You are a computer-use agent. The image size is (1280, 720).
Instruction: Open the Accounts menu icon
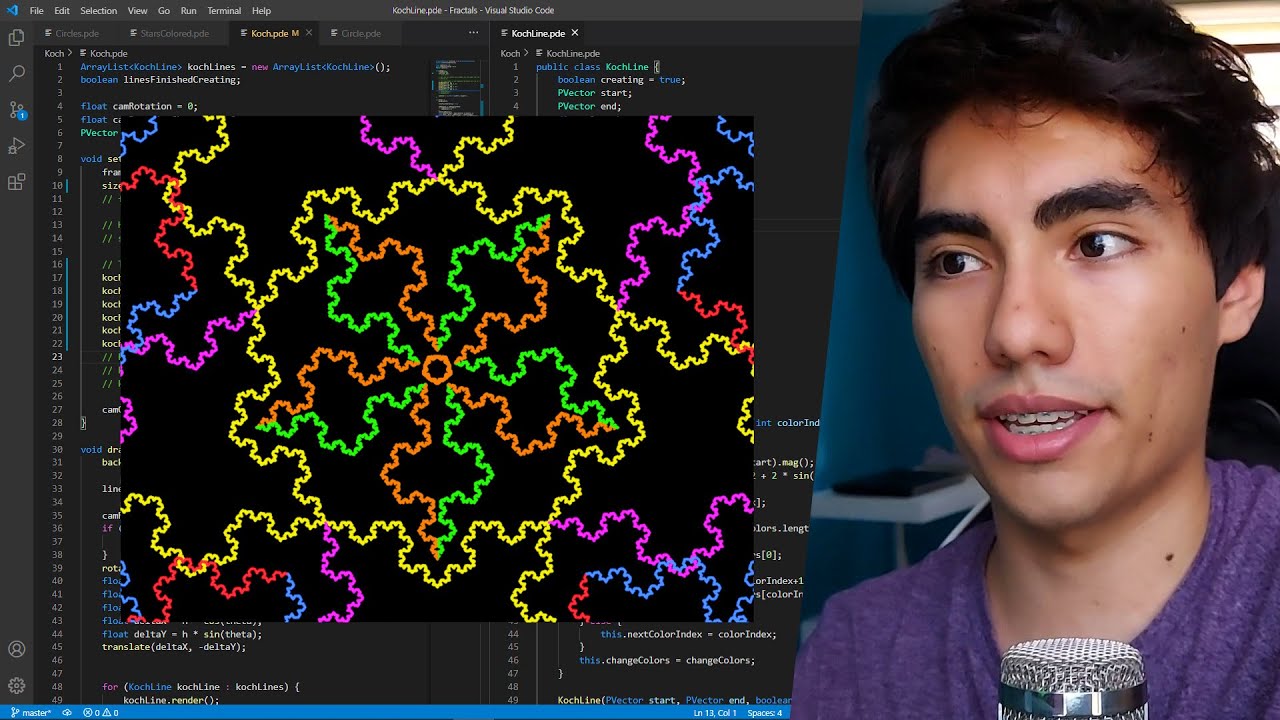tap(16, 650)
